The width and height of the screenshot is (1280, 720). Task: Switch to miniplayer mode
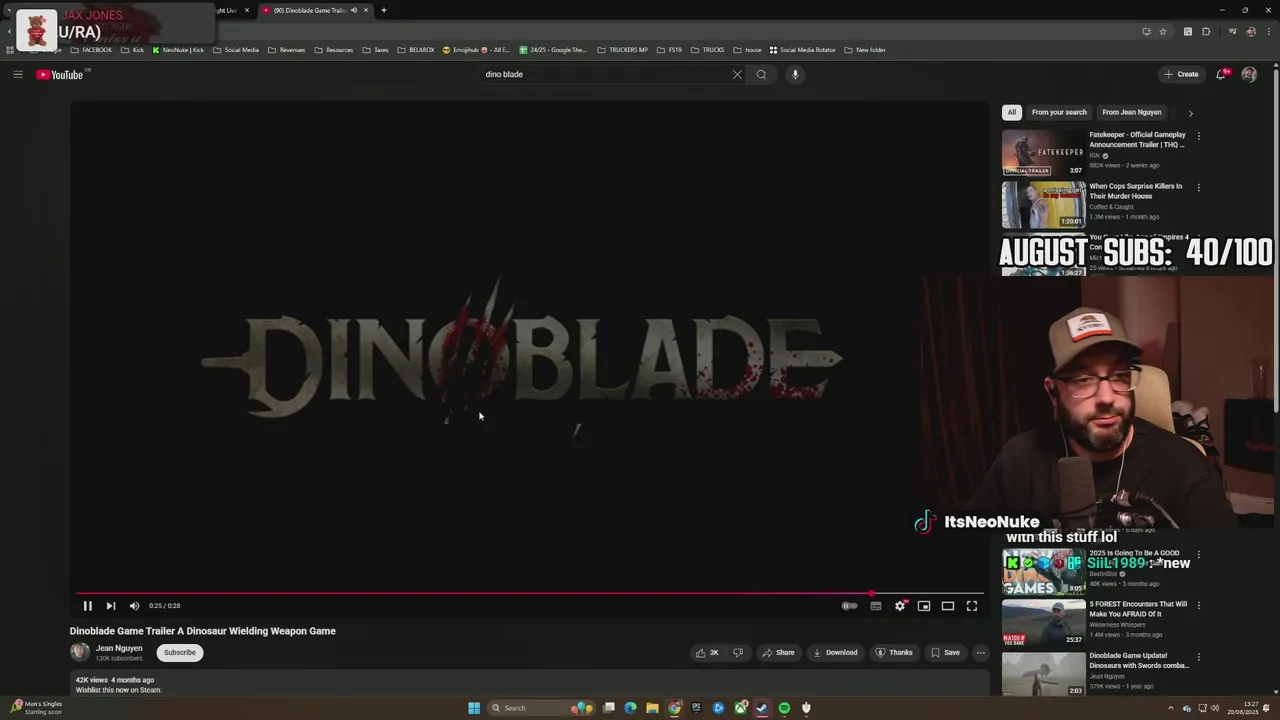(924, 606)
